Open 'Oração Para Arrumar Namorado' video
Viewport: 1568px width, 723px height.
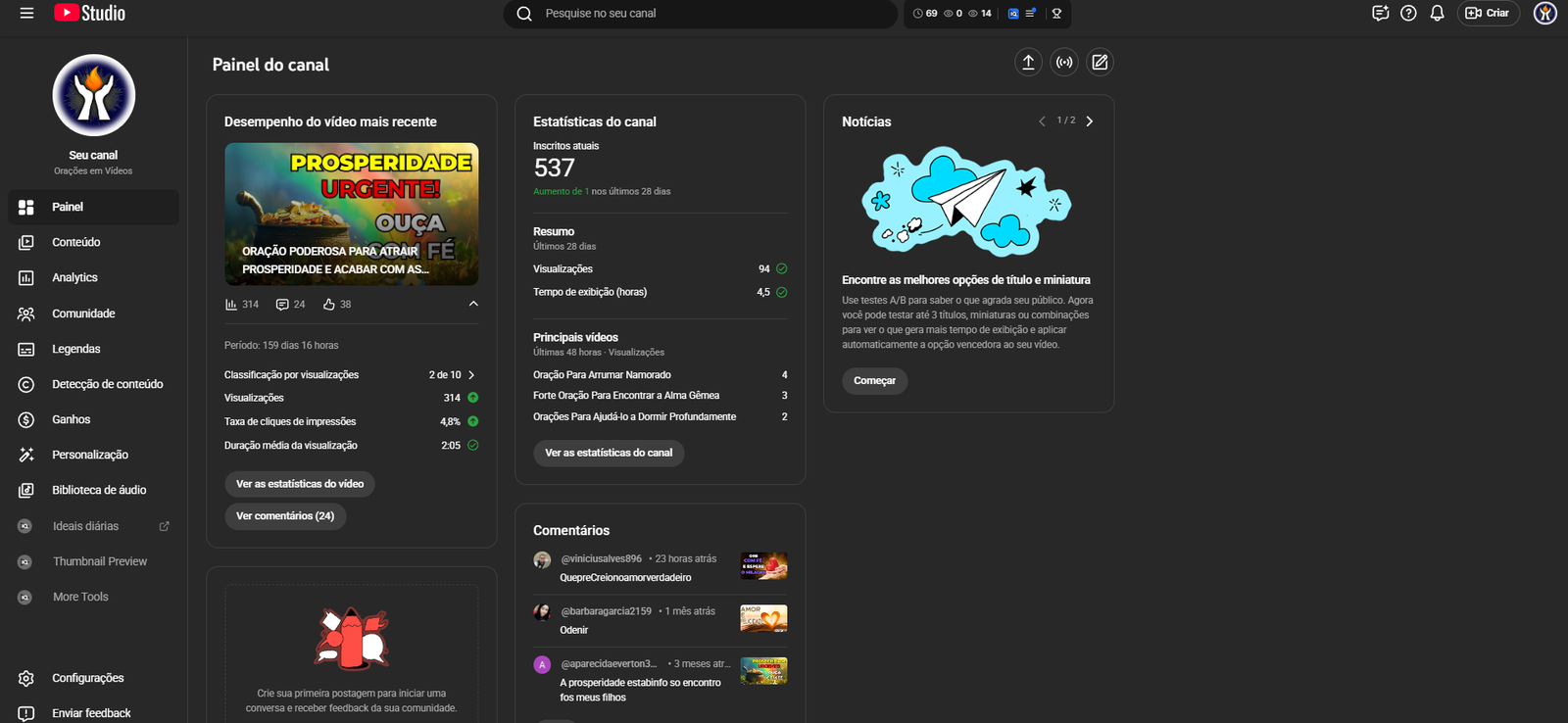(602, 375)
